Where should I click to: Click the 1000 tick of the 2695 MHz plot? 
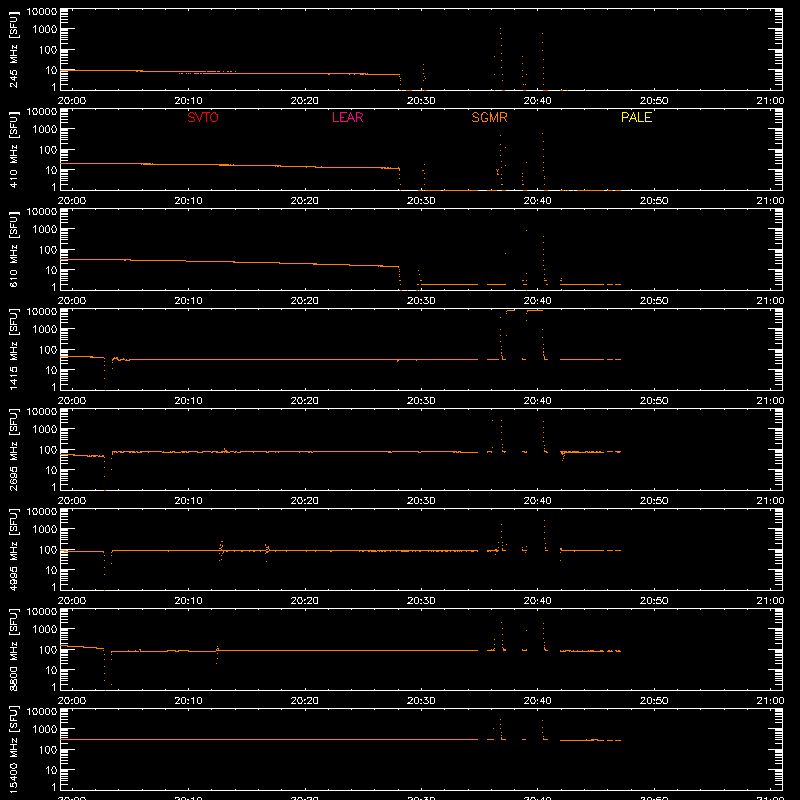coord(45,430)
